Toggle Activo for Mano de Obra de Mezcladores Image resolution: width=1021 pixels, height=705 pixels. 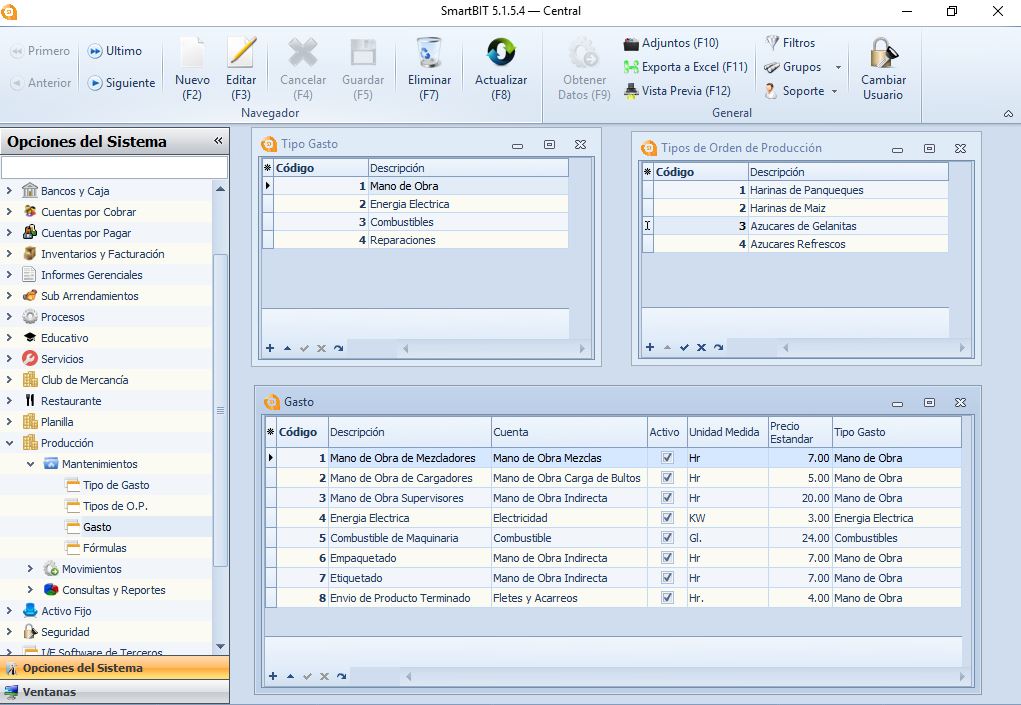click(x=667, y=458)
